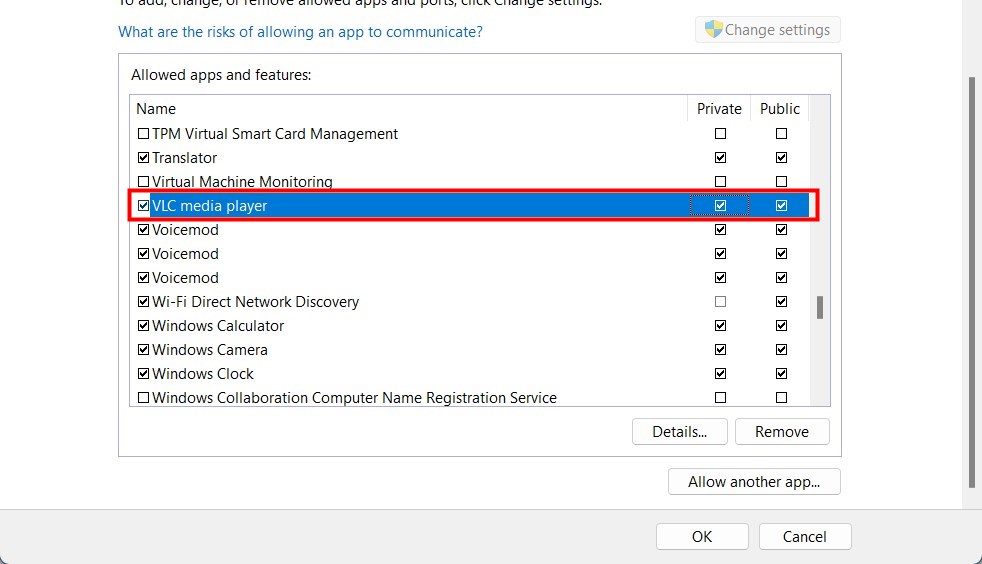Select the Windows Camera row
Viewport: 982px width, 564px height.
(470, 349)
